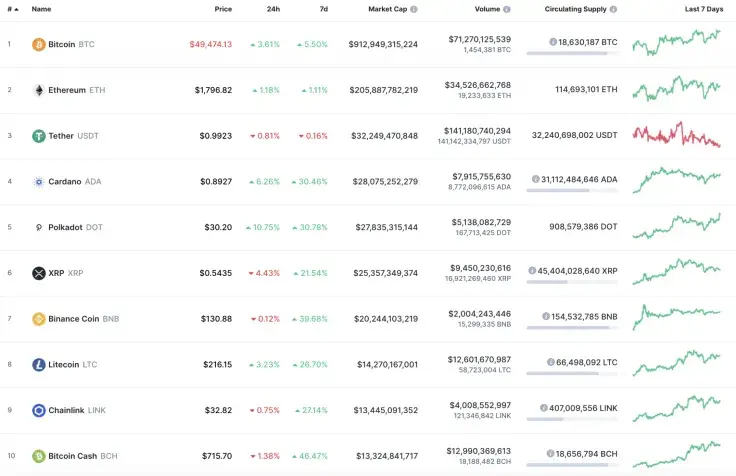Screen dimensions: 736x476
Task: Sort by the Price column header
Action: point(223,9)
